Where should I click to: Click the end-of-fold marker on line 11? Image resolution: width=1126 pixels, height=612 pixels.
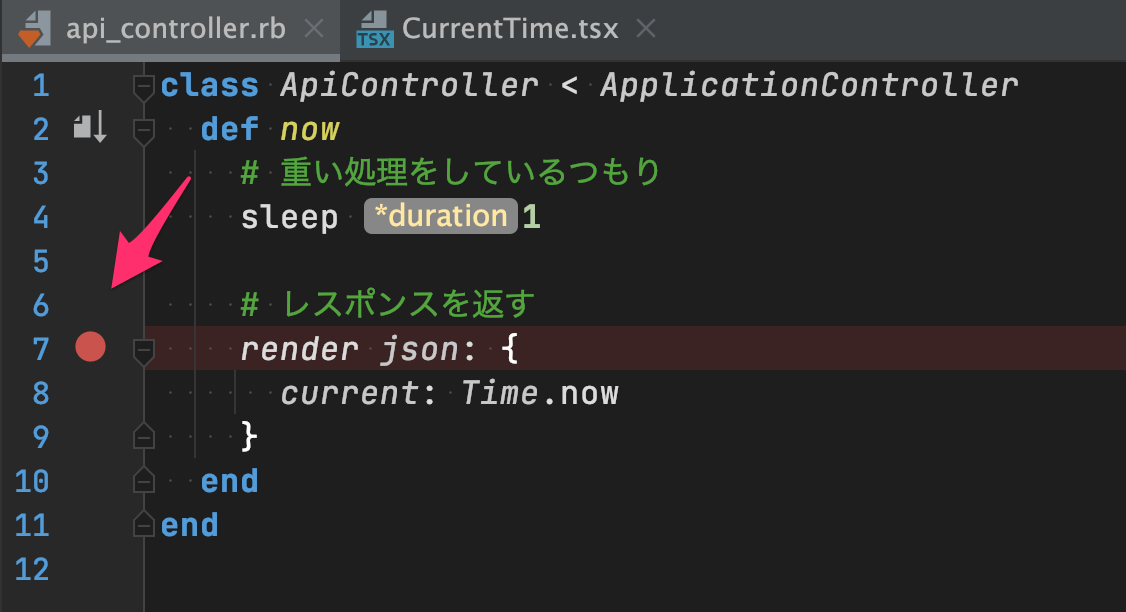(143, 524)
